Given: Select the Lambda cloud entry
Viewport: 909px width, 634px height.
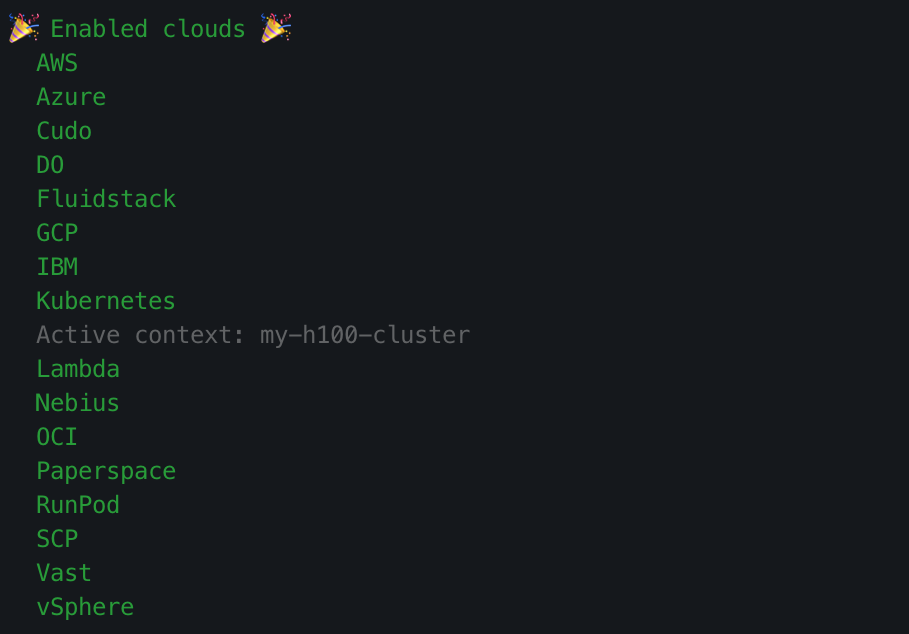Looking at the screenshot, I should (78, 369).
